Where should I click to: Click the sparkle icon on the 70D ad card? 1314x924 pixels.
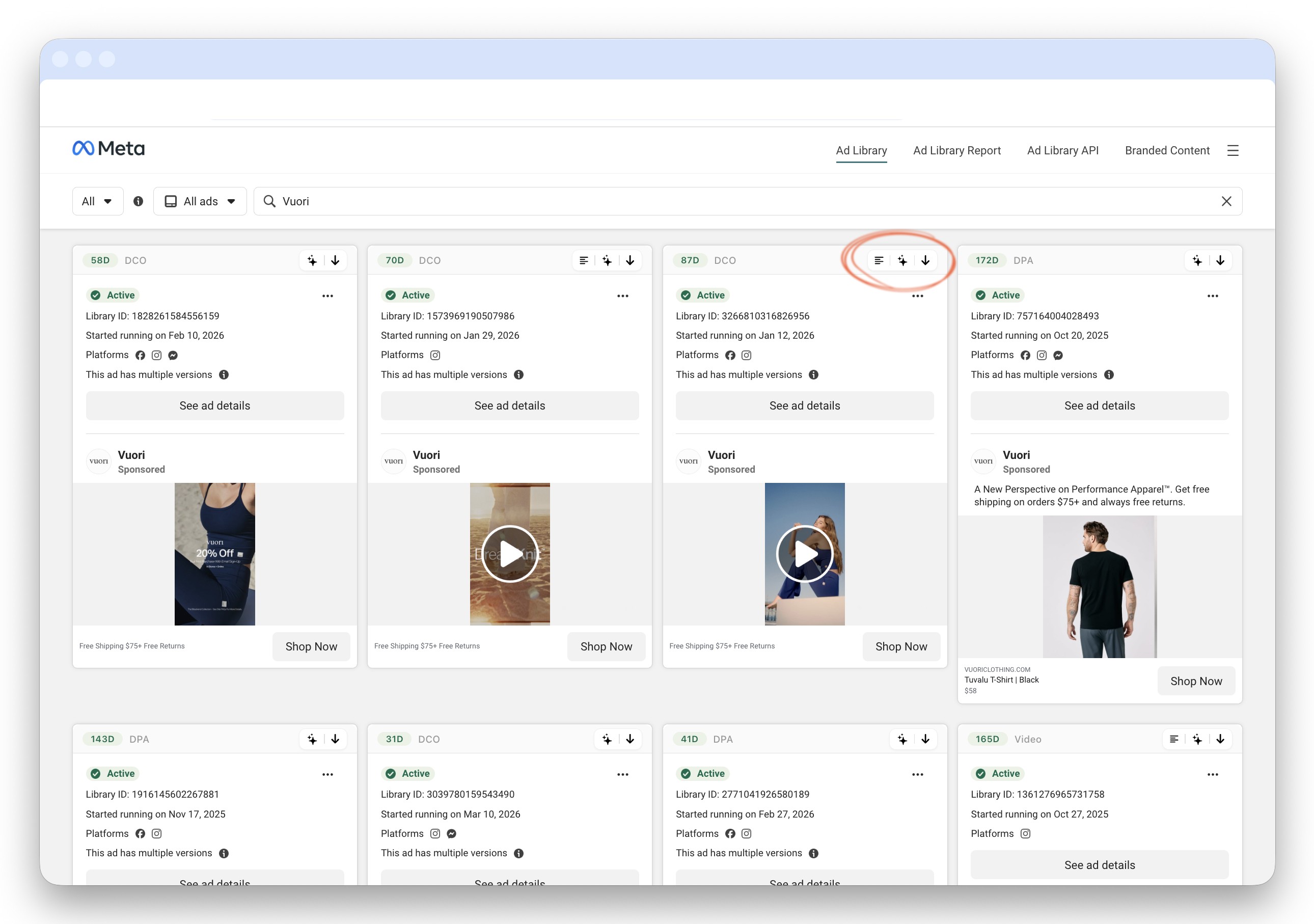pos(607,260)
